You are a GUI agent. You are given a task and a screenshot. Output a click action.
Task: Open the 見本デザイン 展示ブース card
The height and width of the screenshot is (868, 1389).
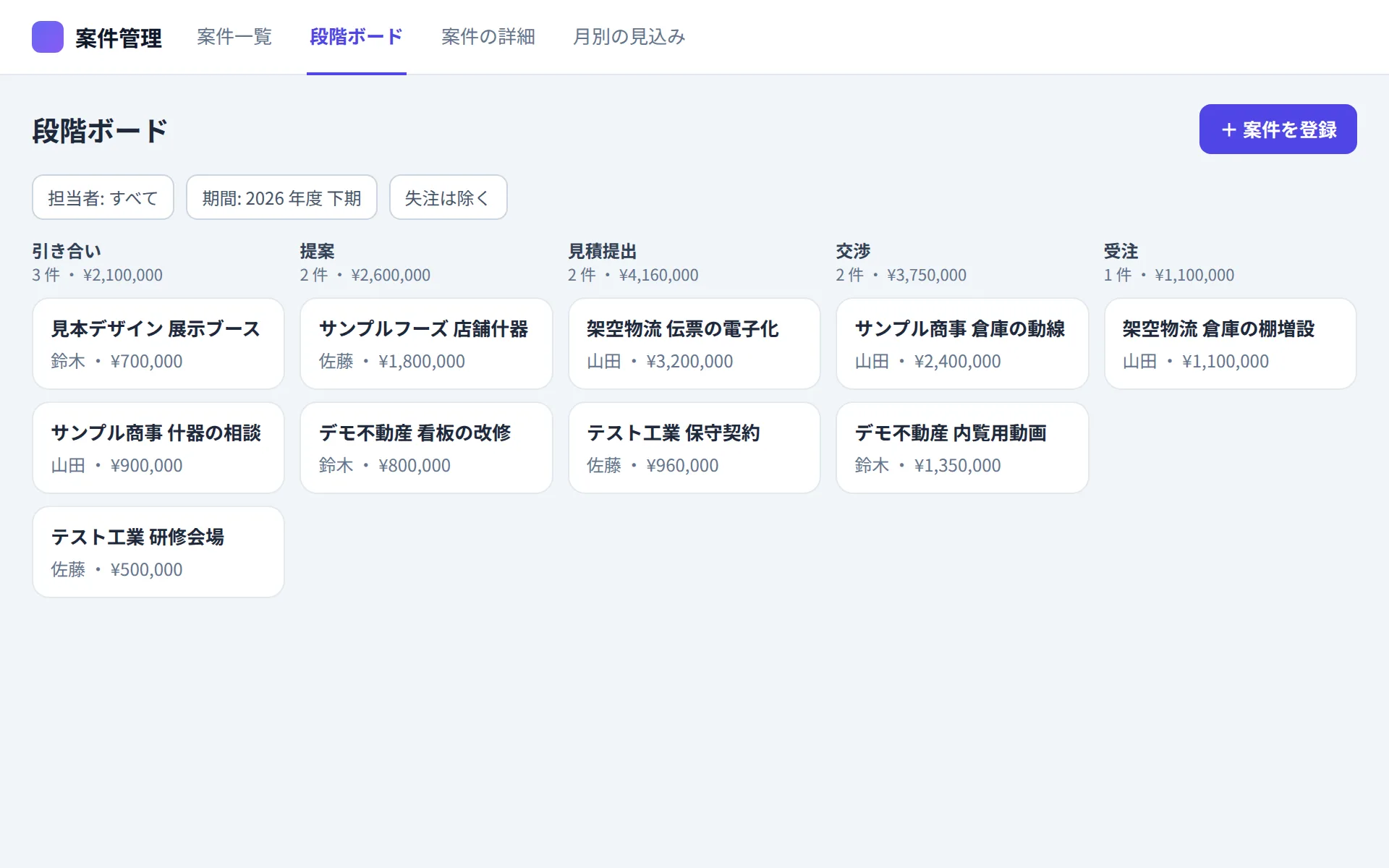click(158, 344)
